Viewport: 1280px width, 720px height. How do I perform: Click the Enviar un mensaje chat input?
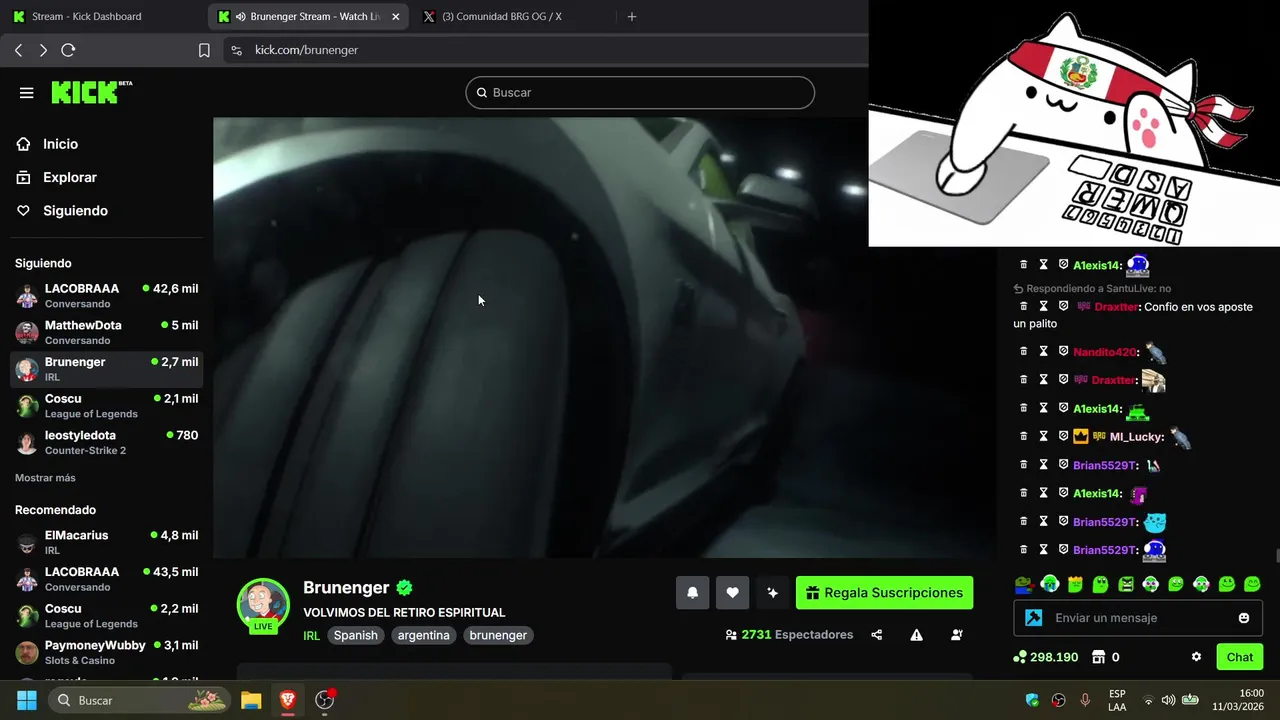(x=1138, y=618)
